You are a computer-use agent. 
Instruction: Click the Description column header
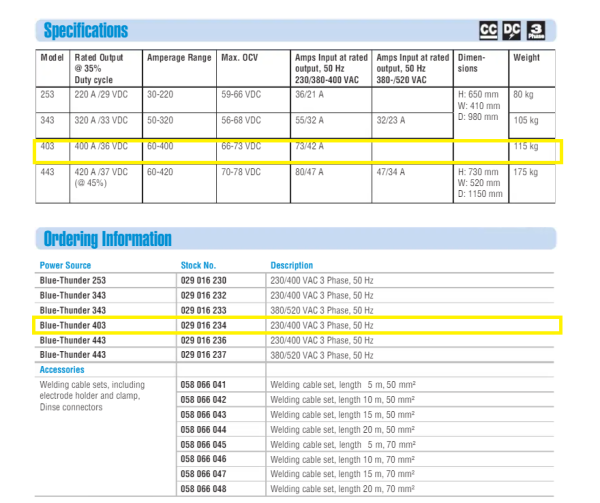292,265
